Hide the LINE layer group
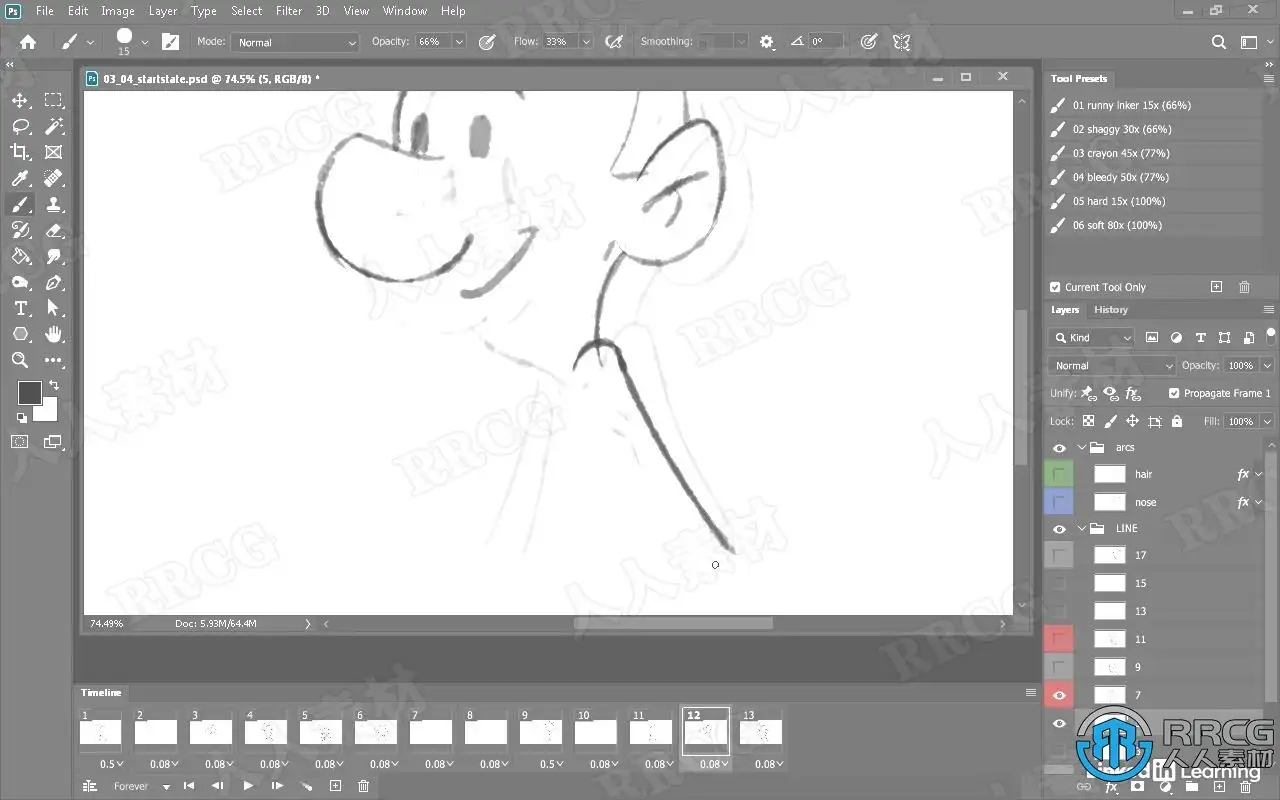Screen dimensions: 1280x800 point(1059,528)
